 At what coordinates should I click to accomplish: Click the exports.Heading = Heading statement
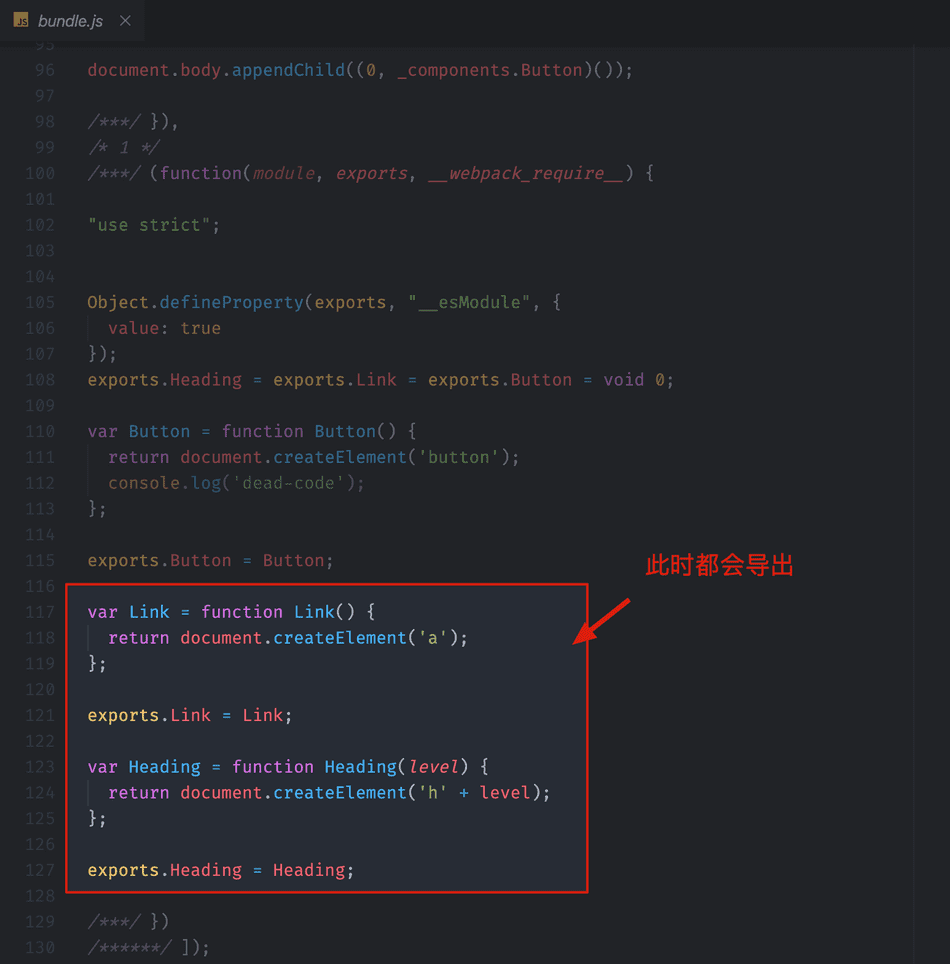(x=220, y=870)
